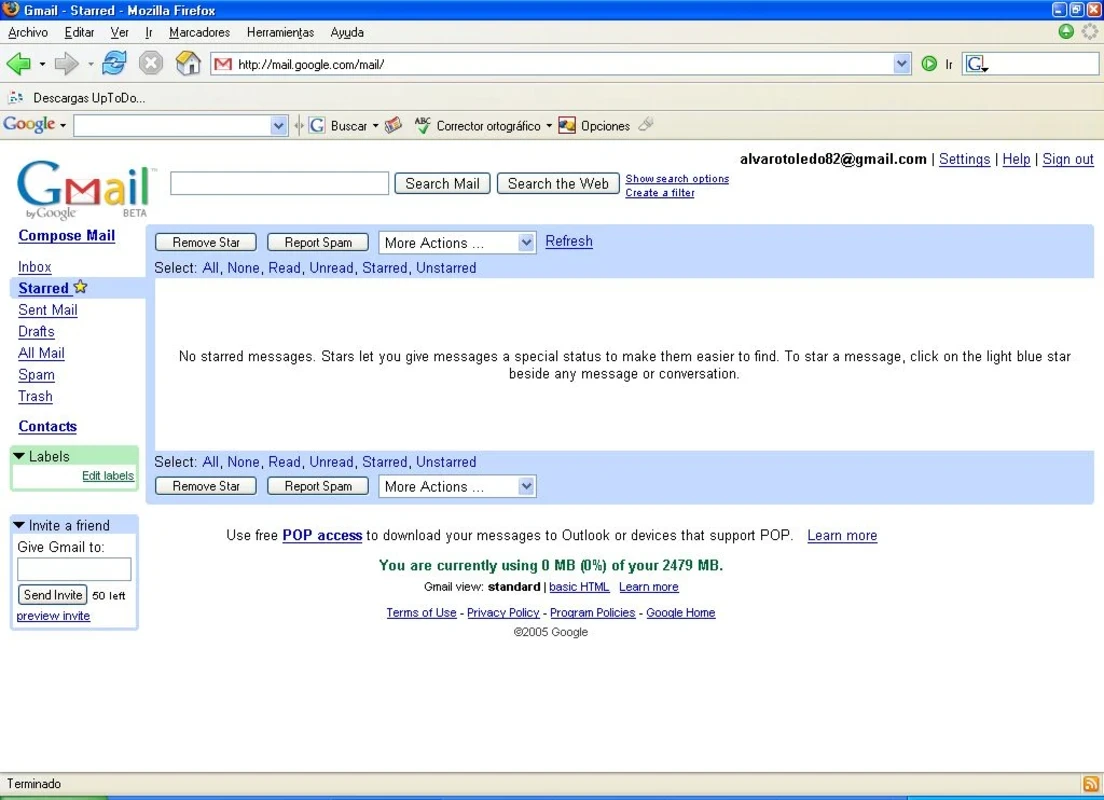Click Sign out link
Viewport: 1104px width, 800px height.
pos(1068,159)
